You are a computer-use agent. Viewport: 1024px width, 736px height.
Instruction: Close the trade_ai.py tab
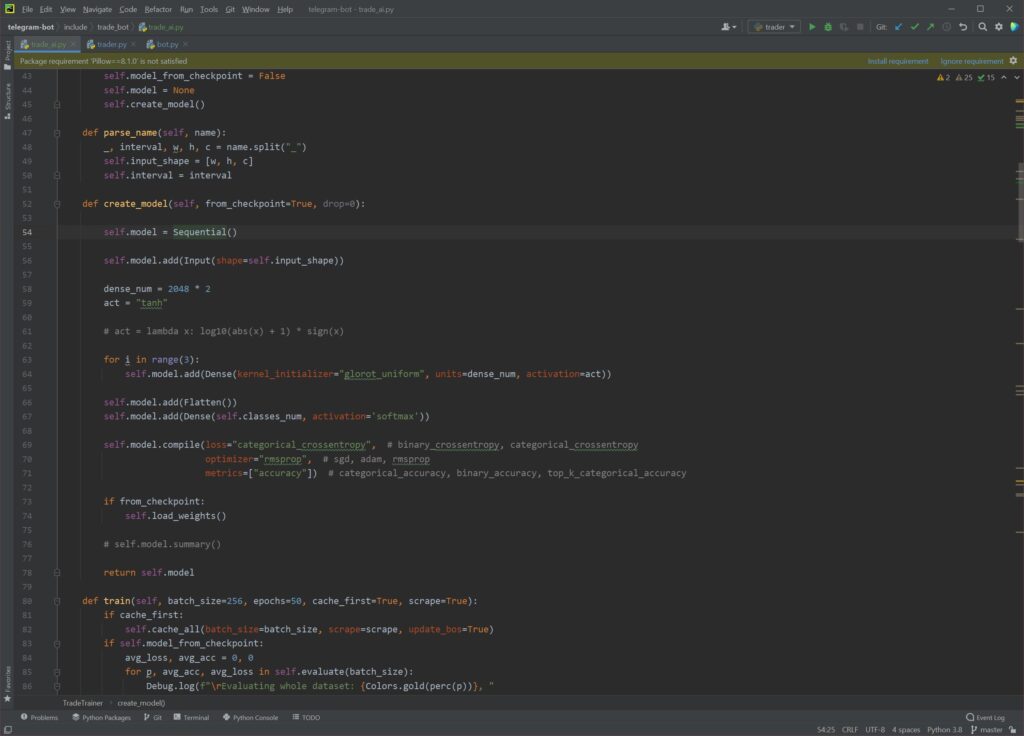(x=72, y=44)
